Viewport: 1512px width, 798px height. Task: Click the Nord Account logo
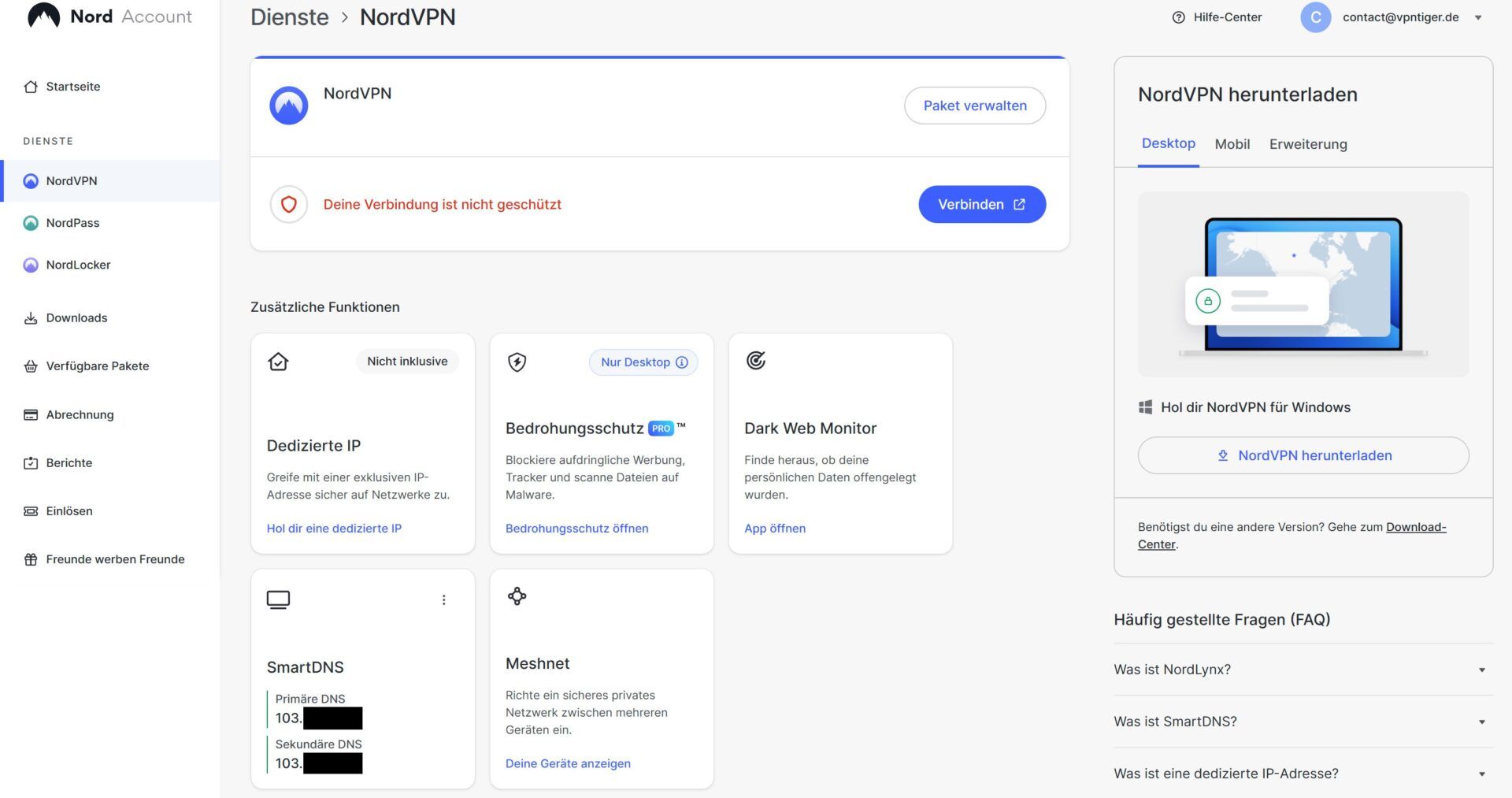[x=109, y=16]
